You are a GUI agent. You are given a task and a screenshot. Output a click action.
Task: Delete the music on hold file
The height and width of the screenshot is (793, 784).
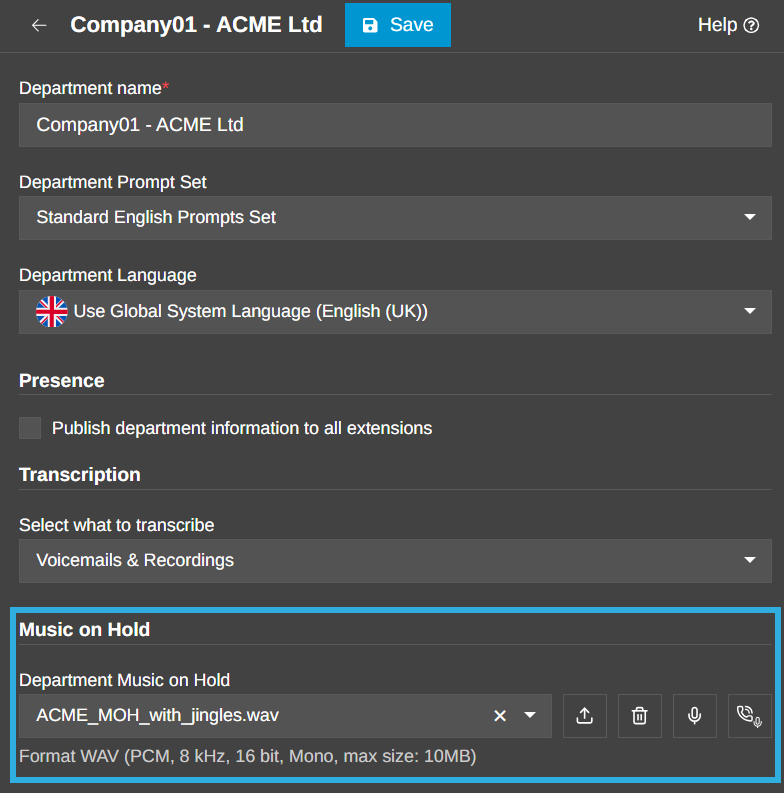point(640,716)
